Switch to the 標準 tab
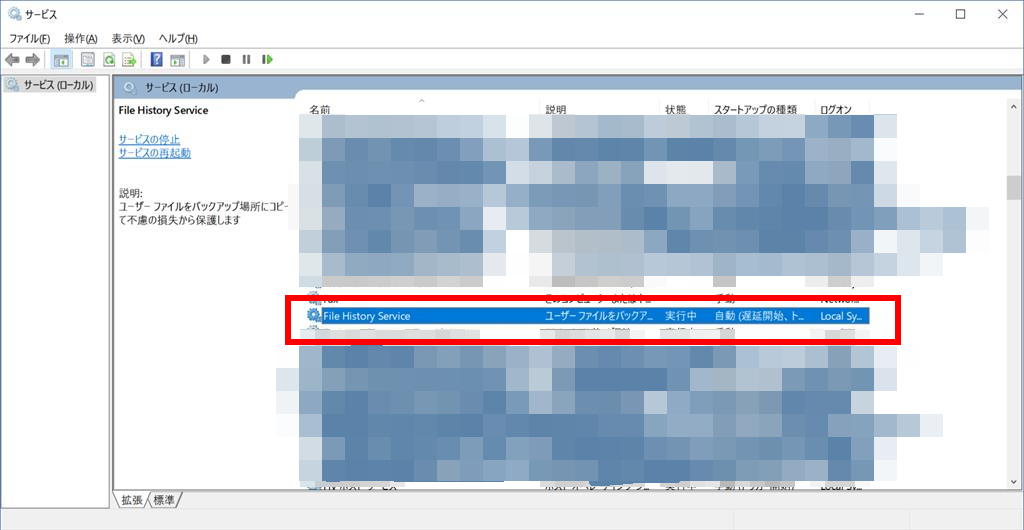The width and height of the screenshot is (1024, 530). click(165, 499)
